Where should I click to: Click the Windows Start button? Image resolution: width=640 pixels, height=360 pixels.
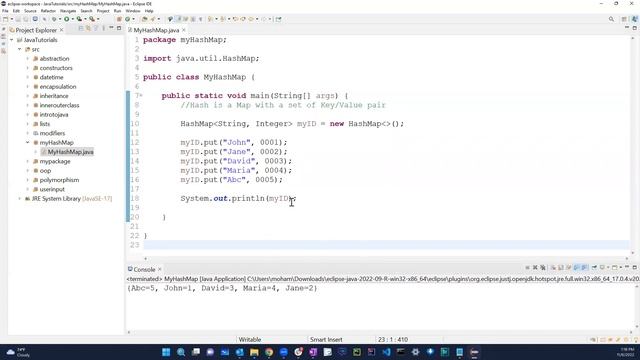click(x=166, y=352)
